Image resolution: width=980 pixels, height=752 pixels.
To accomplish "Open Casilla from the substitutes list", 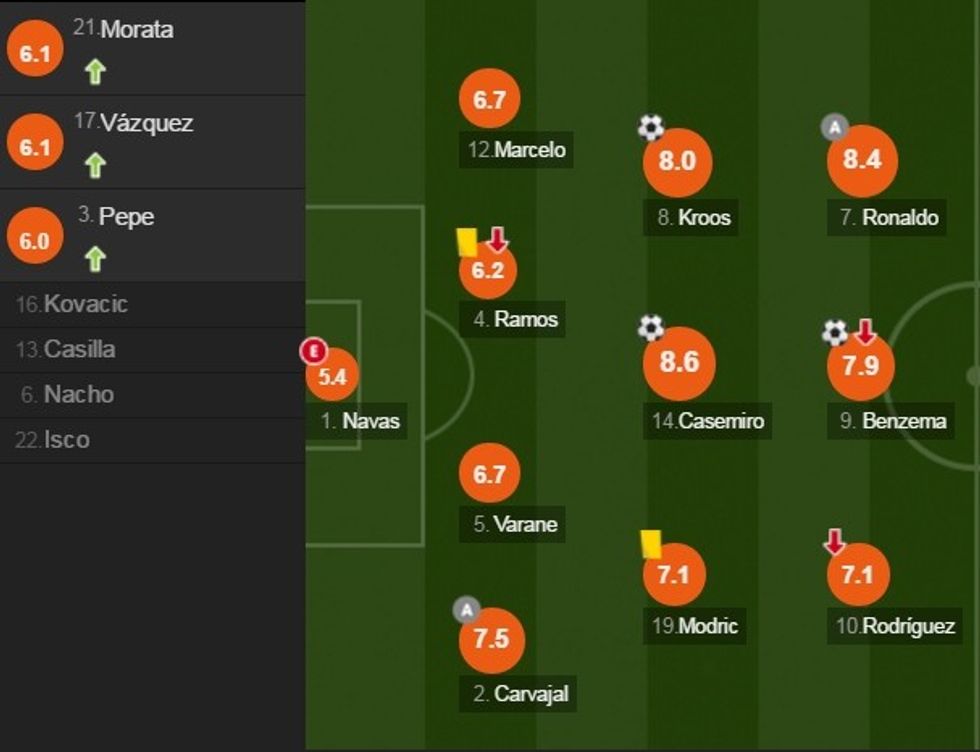I will [x=79, y=349].
